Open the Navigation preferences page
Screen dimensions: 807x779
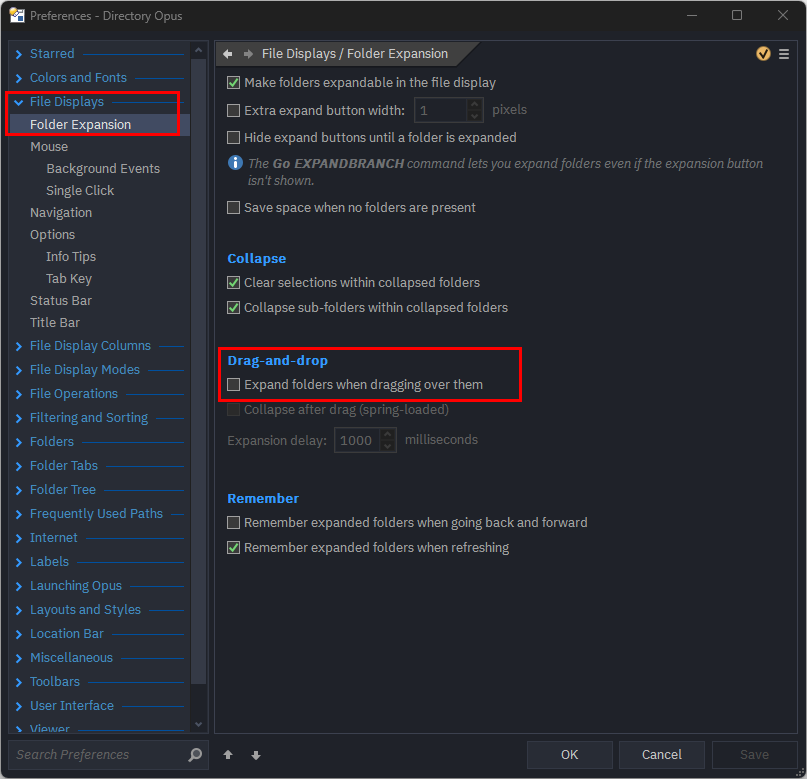[x=61, y=213]
